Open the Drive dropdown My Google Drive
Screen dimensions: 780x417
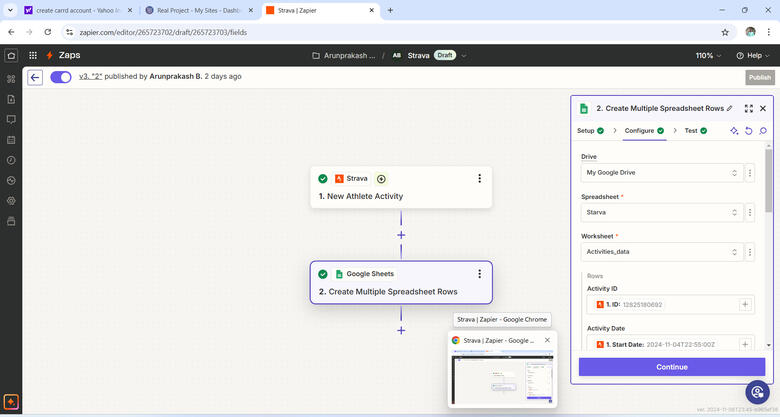click(x=662, y=173)
